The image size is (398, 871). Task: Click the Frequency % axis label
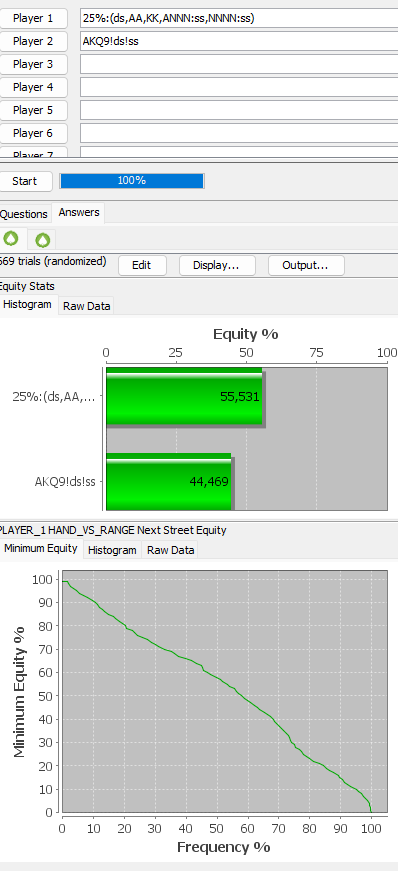(x=223, y=847)
